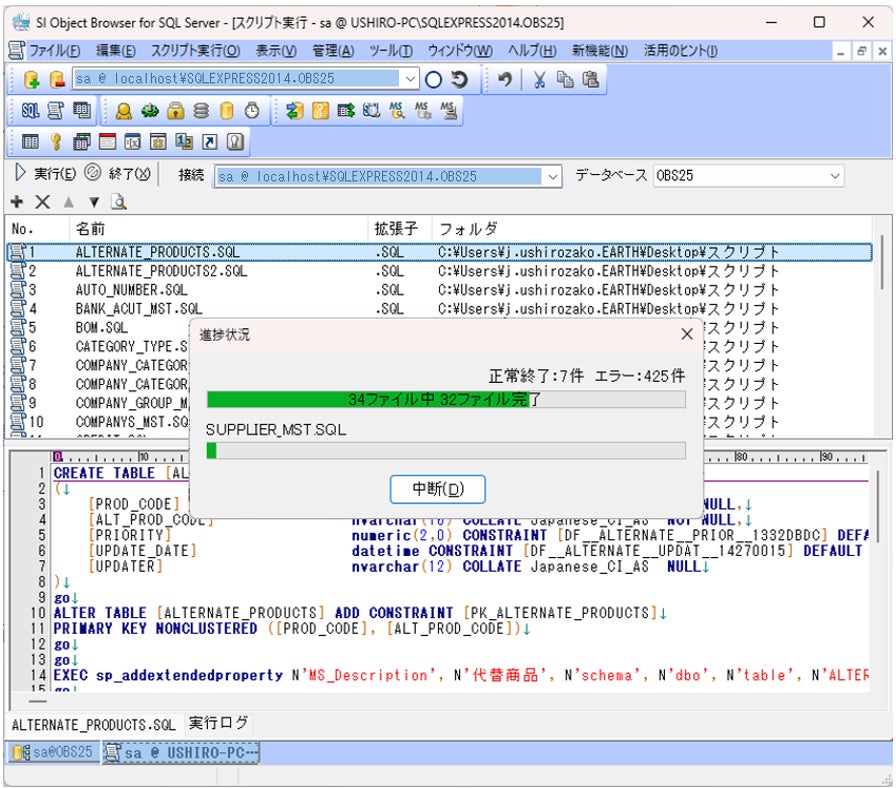
Task: Click the plus icon to add script
Action: (17, 202)
